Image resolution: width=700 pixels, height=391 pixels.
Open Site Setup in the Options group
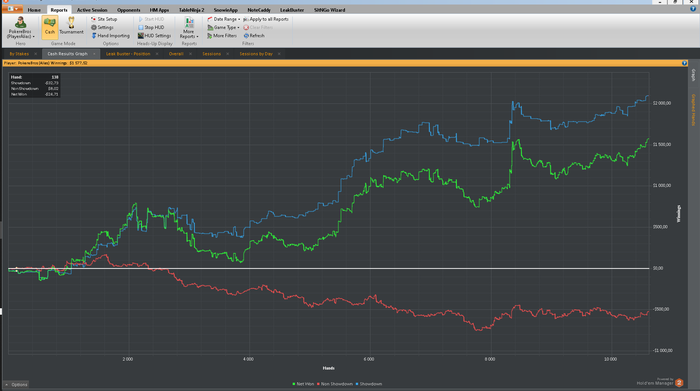click(x=104, y=19)
